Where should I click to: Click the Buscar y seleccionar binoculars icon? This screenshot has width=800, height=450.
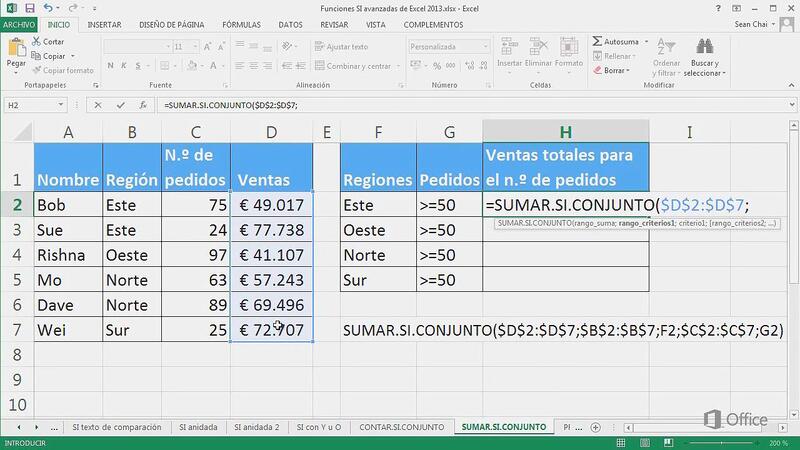(x=704, y=49)
